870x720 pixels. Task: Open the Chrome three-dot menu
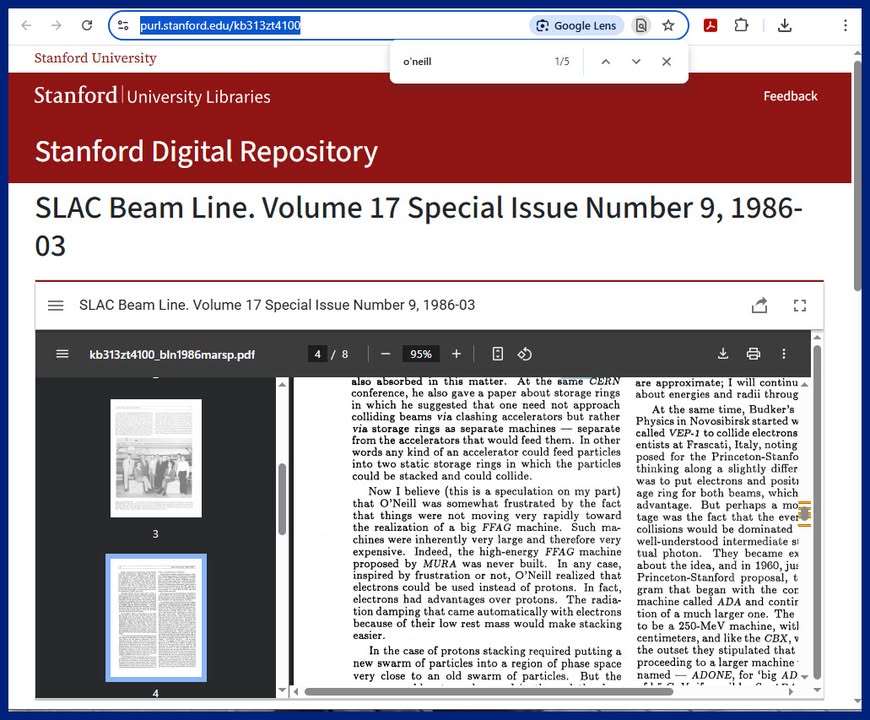pyautogui.click(x=845, y=26)
